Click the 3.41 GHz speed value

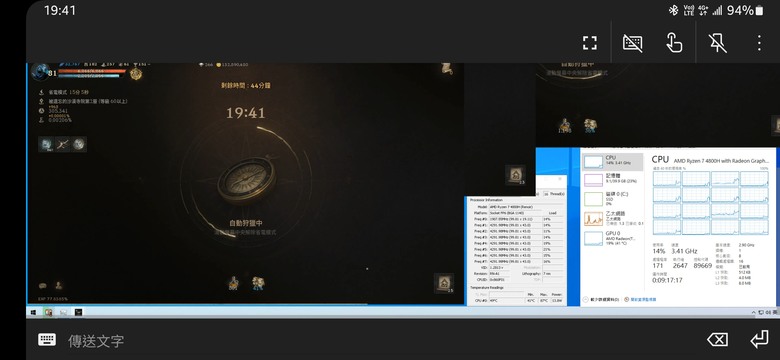pyautogui.click(x=683, y=252)
